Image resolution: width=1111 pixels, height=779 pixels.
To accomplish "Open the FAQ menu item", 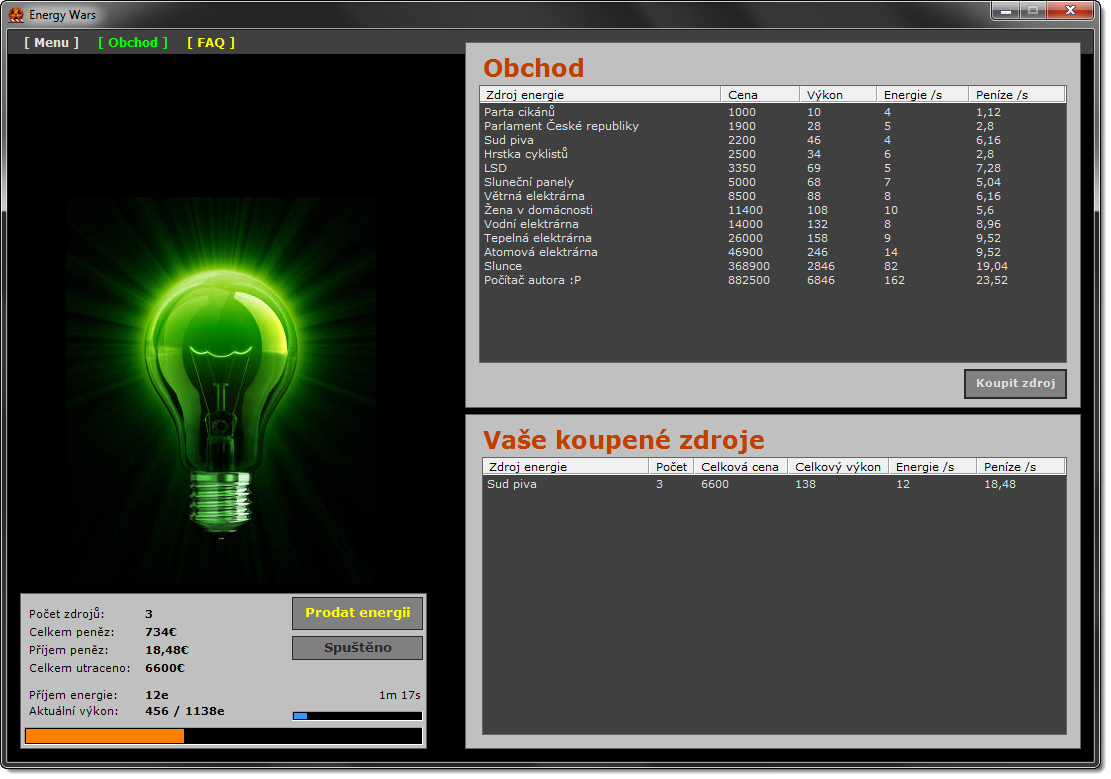I will click(211, 43).
